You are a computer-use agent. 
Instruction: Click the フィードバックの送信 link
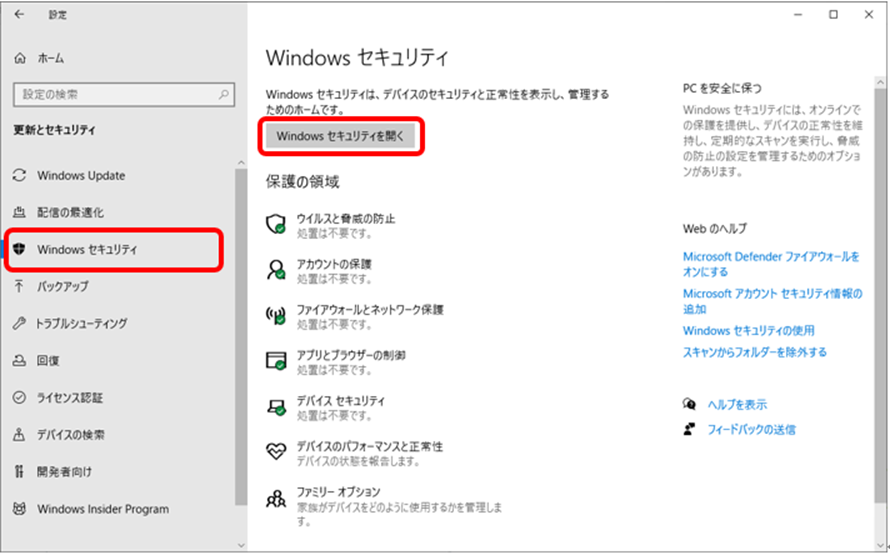(751, 429)
